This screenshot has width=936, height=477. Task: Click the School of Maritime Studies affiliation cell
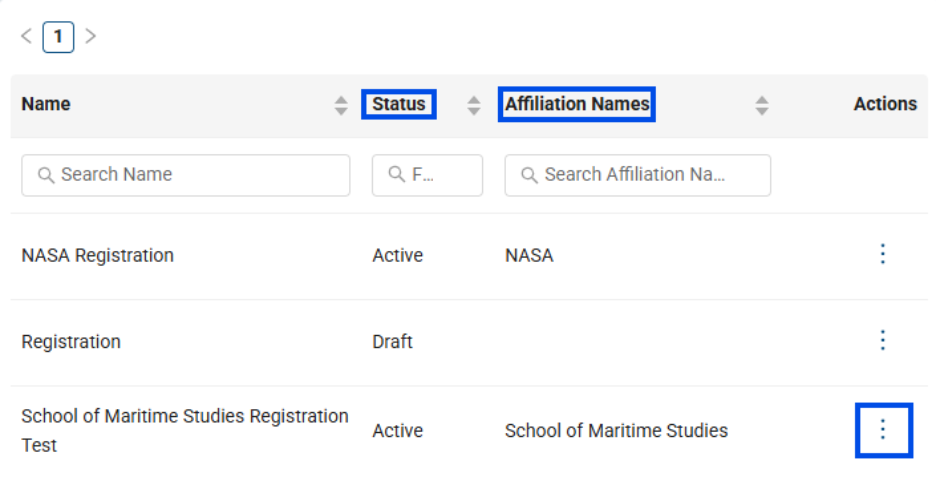tap(617, 430)
